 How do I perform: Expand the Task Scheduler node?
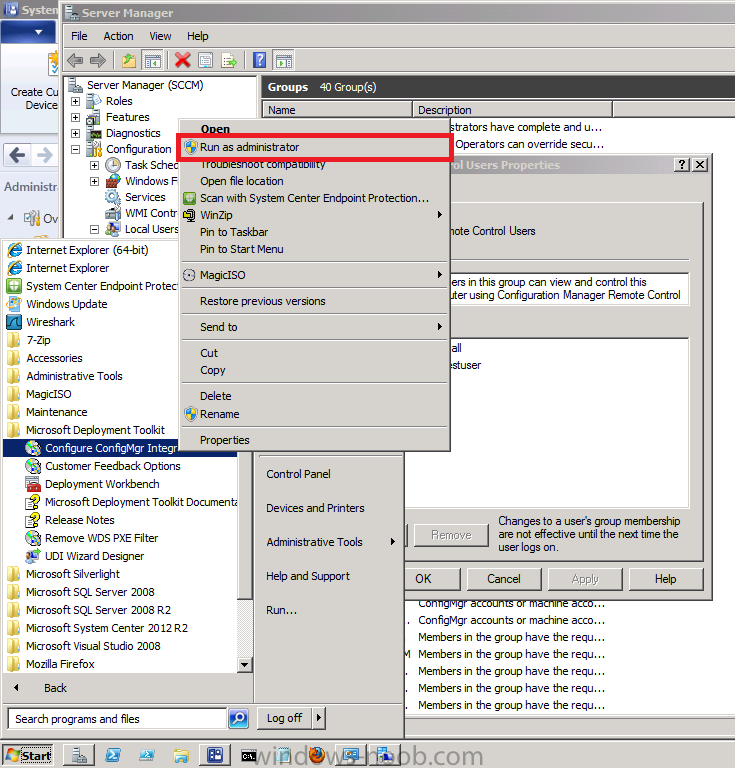tap(94, 165)
